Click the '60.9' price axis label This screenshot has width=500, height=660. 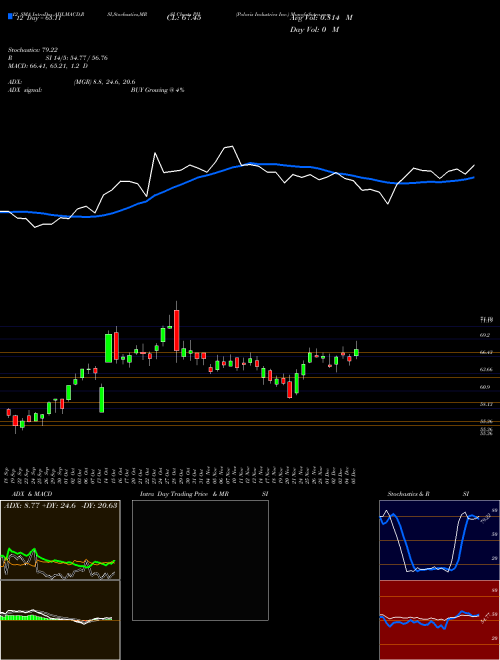pyautogui.click(x=485, y=387)
